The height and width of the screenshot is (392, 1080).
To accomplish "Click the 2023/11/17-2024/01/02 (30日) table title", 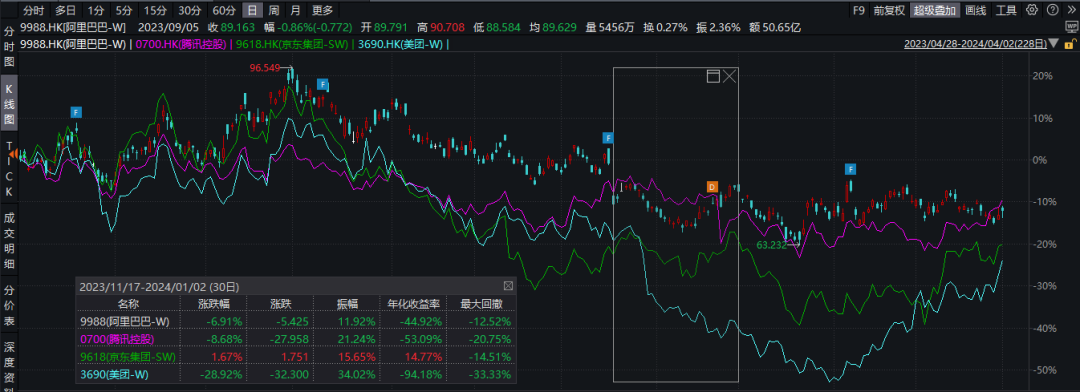I will (x=160, y=286).
